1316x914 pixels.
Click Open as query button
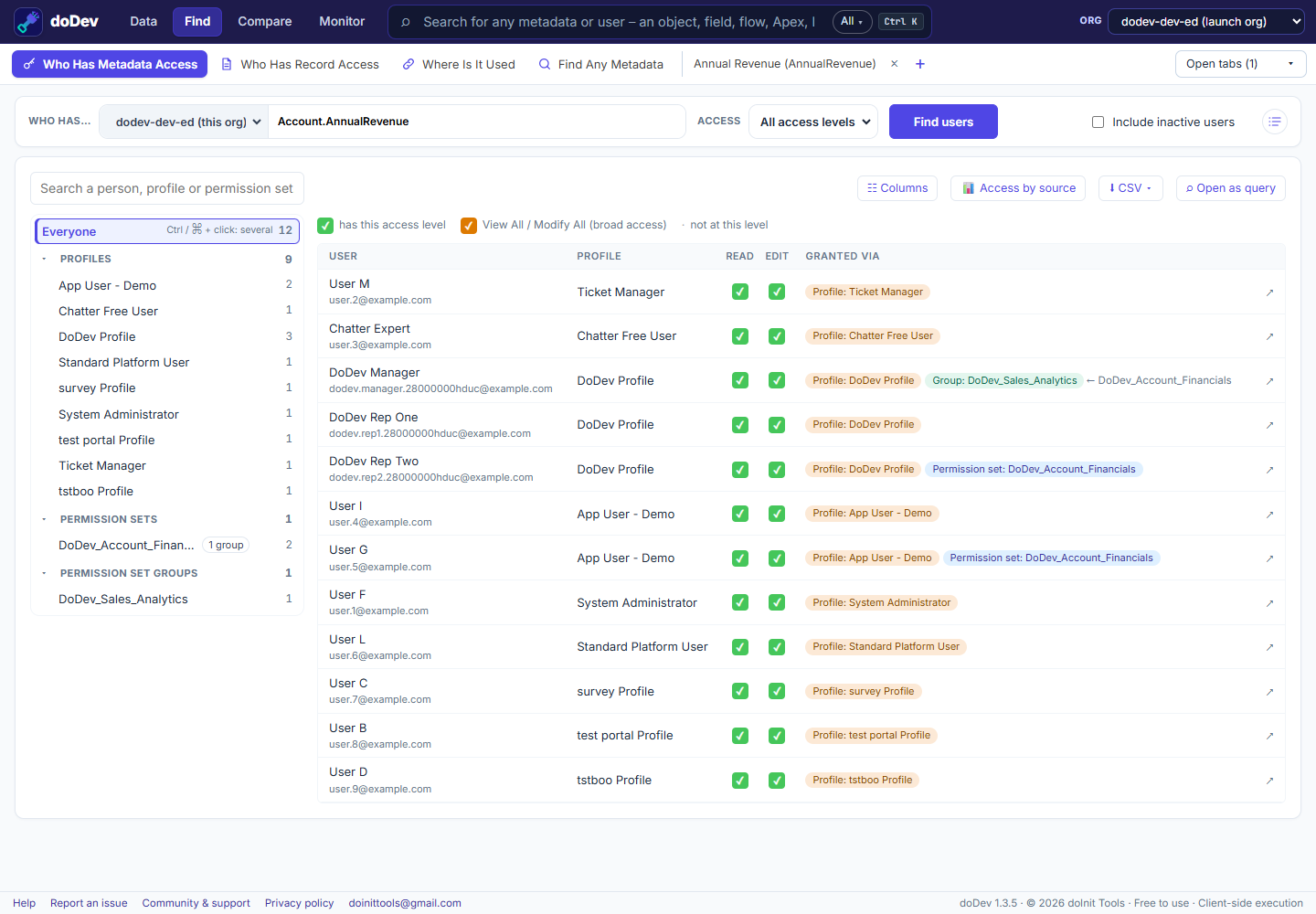[x=1231, y=188]
